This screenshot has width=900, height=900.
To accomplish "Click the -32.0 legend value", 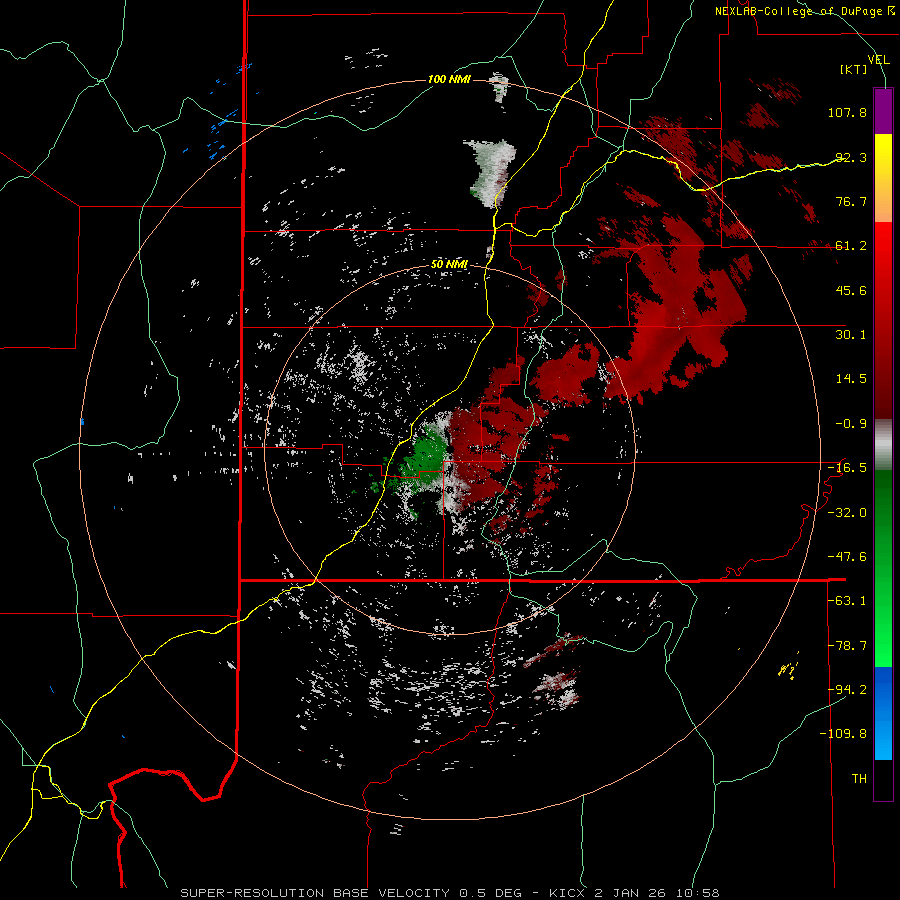I will (847, 512).
